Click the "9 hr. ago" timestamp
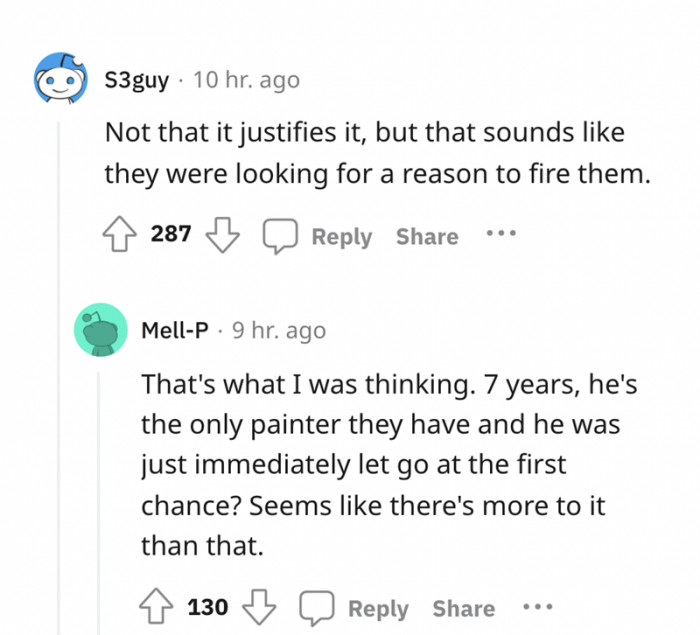The width and height of the screenshot is (700, 635). [x=279, y=330]
